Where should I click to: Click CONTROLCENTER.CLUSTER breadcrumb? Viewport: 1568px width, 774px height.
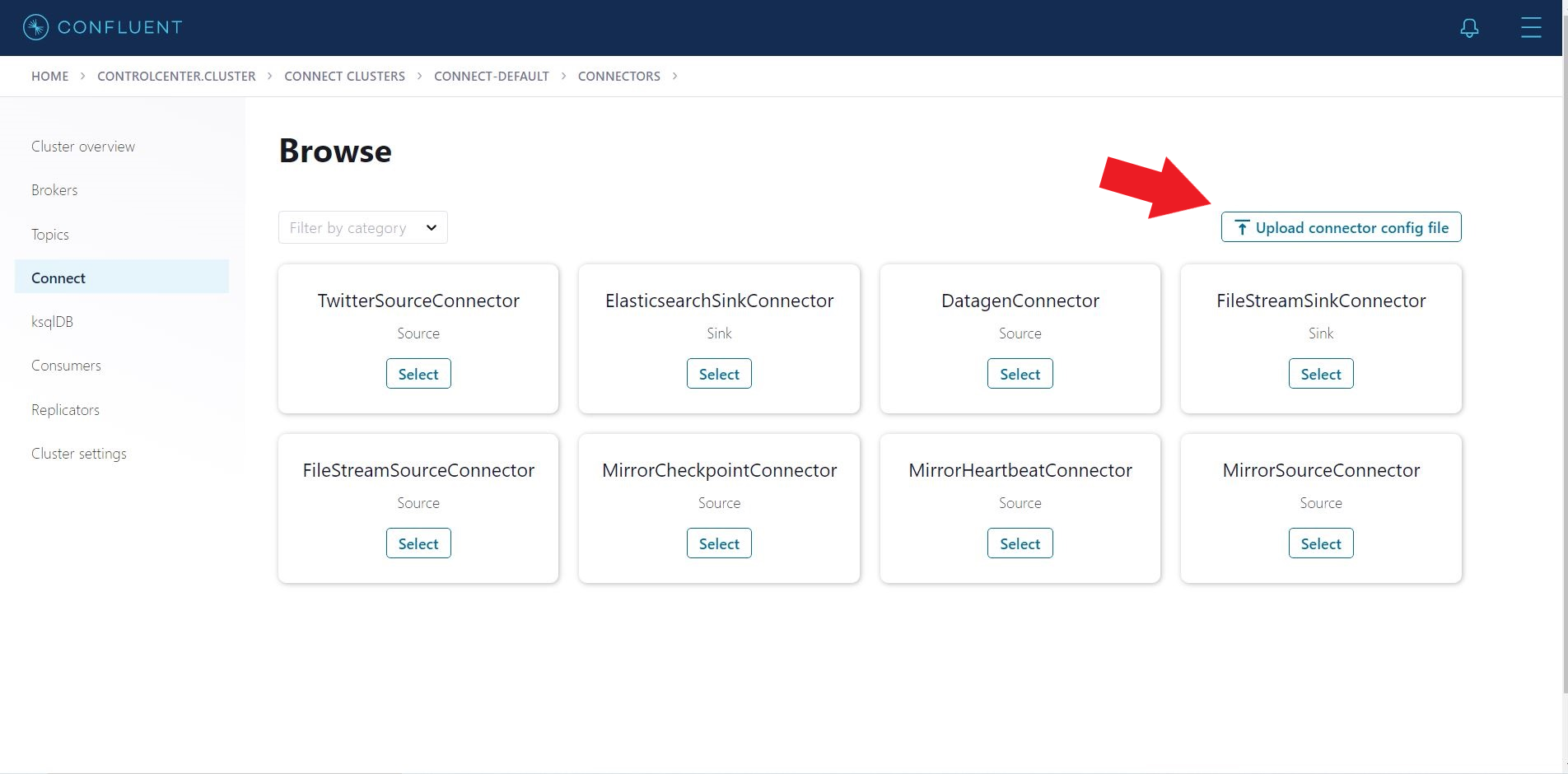coord(176,76)
